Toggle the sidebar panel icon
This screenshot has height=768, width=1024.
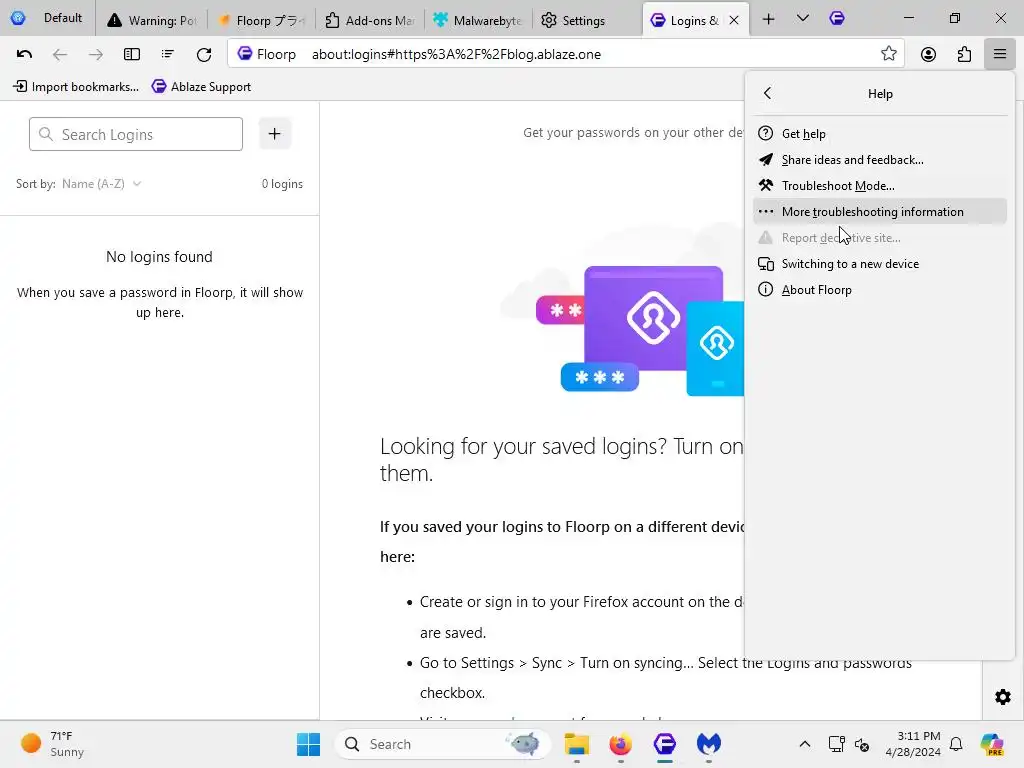[x=132, y=54]
